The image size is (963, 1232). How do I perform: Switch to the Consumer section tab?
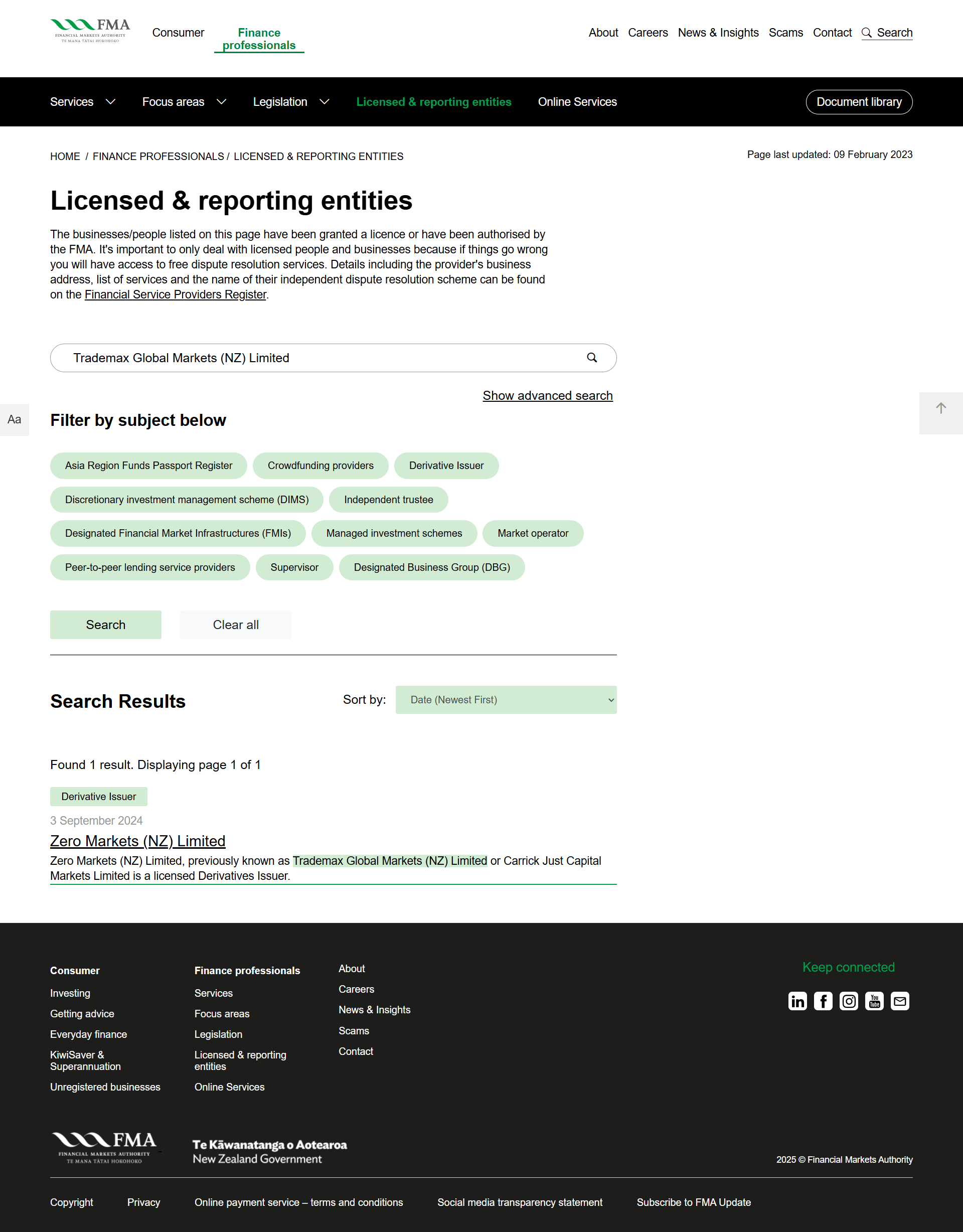(178, 33)
